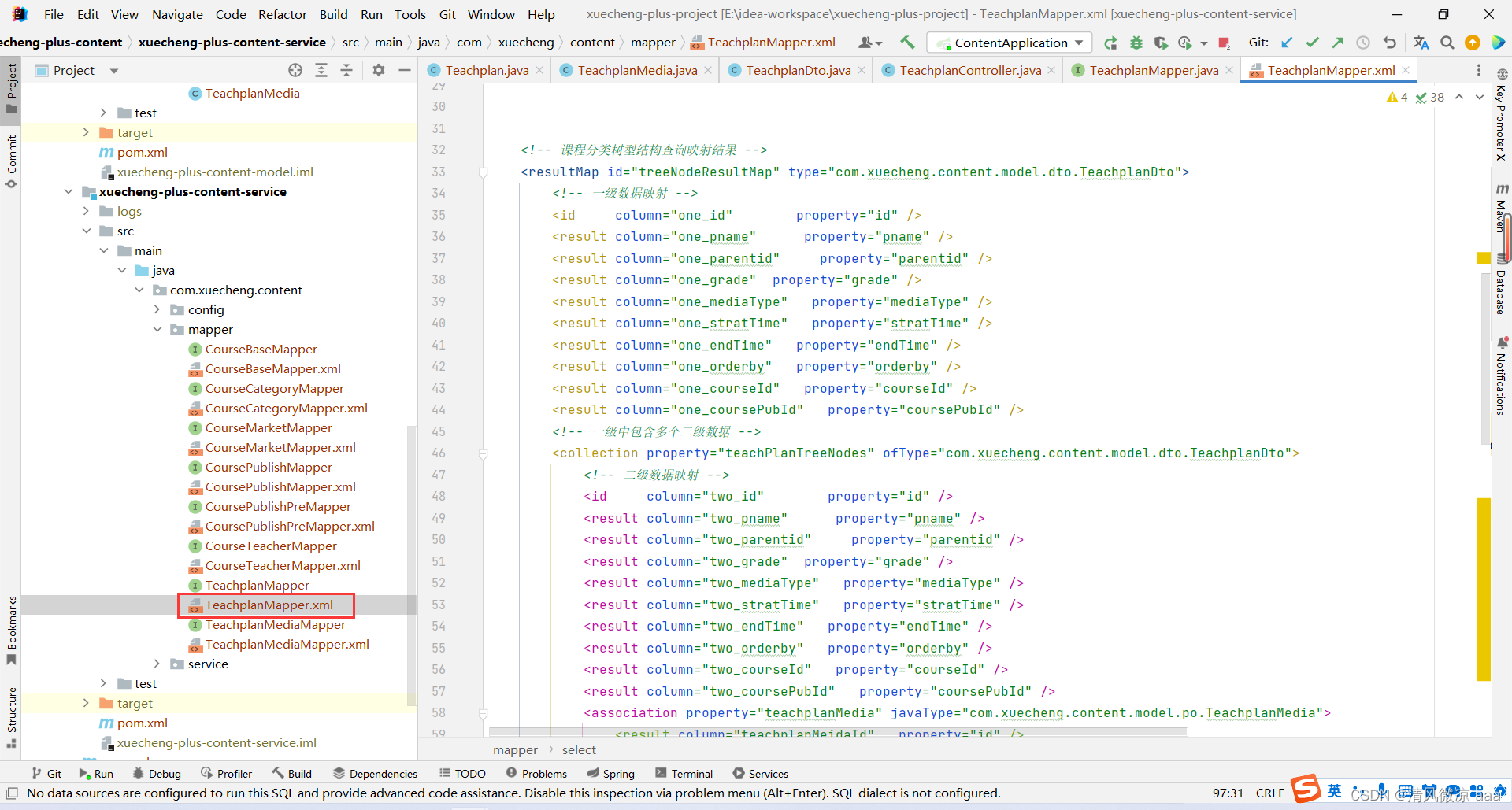This screenshot has height=810, width=1512.
Task: Click the Build Project hammer icon
Action: [x=907, y=43]
